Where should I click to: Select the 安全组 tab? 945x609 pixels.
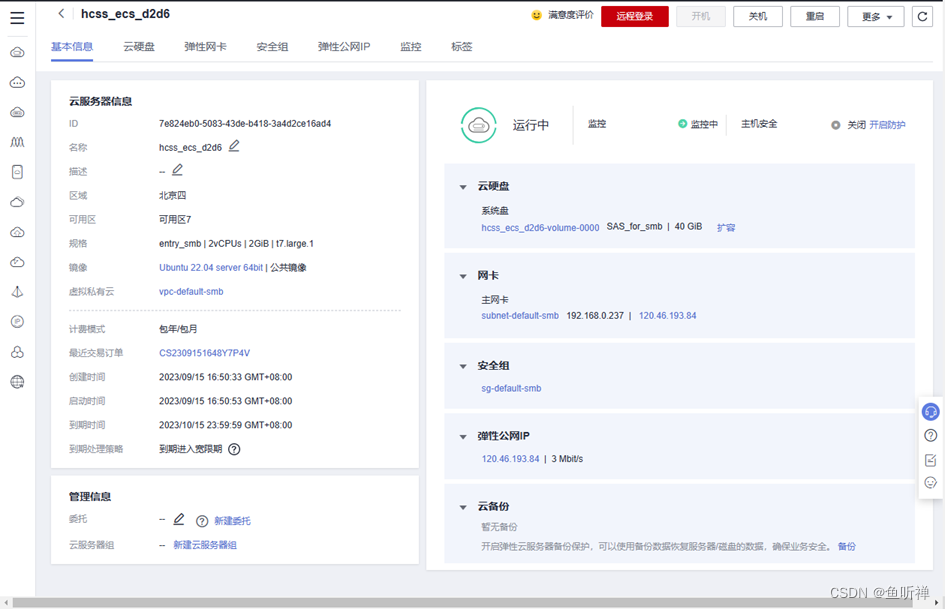272,46
